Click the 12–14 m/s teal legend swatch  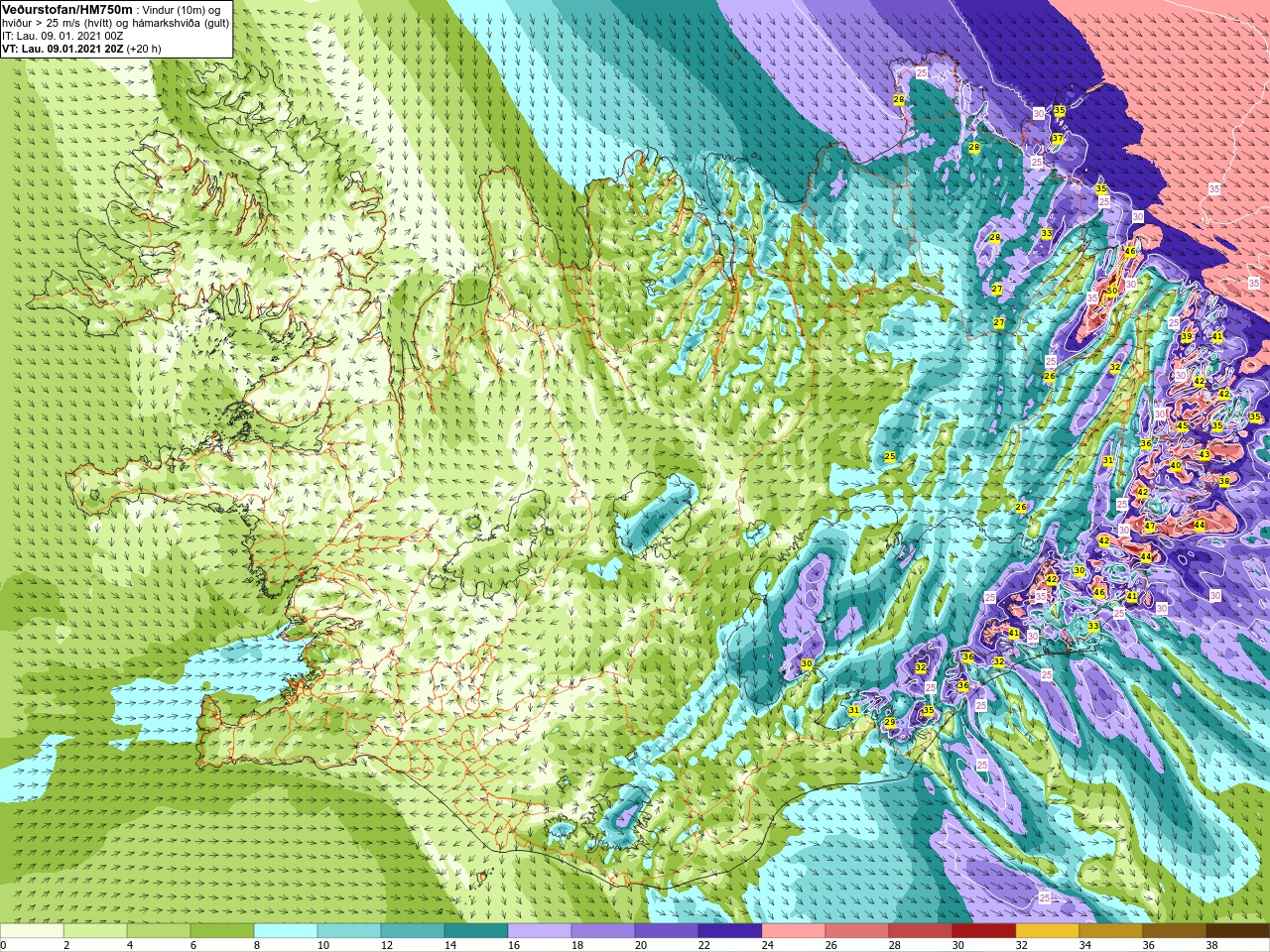point(413,931)
